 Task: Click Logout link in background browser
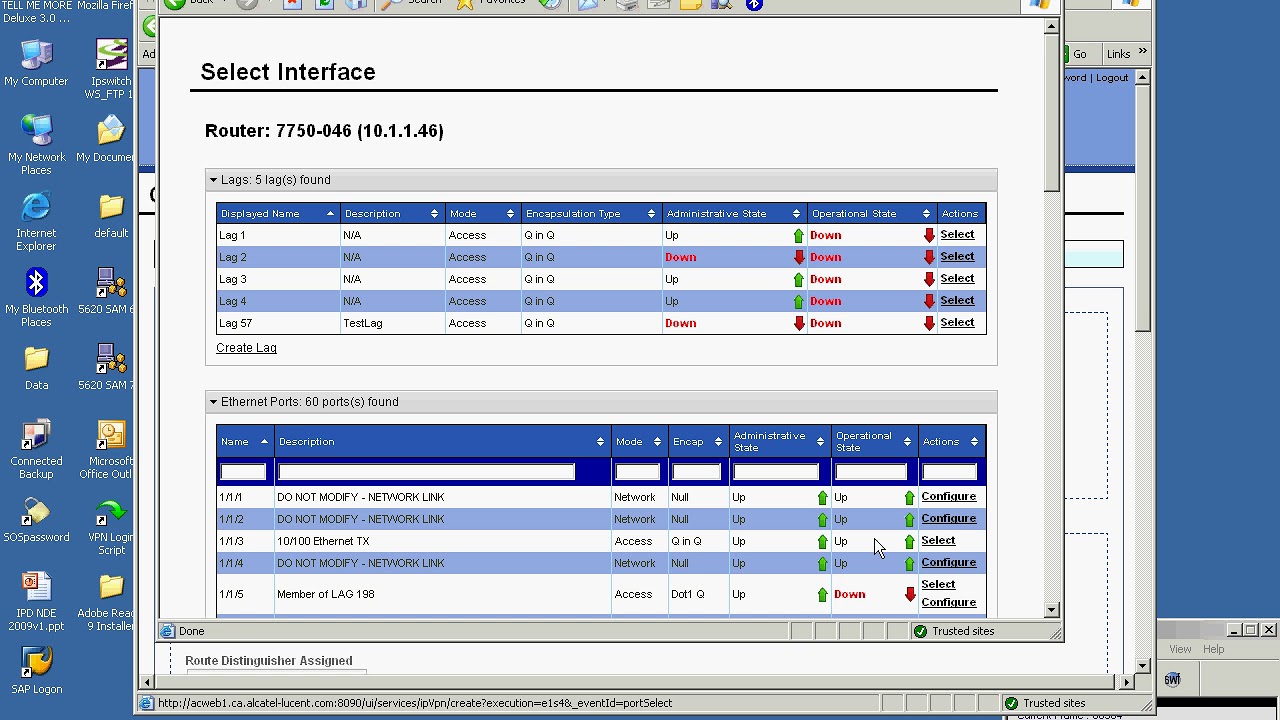[x=1111, y=78]
